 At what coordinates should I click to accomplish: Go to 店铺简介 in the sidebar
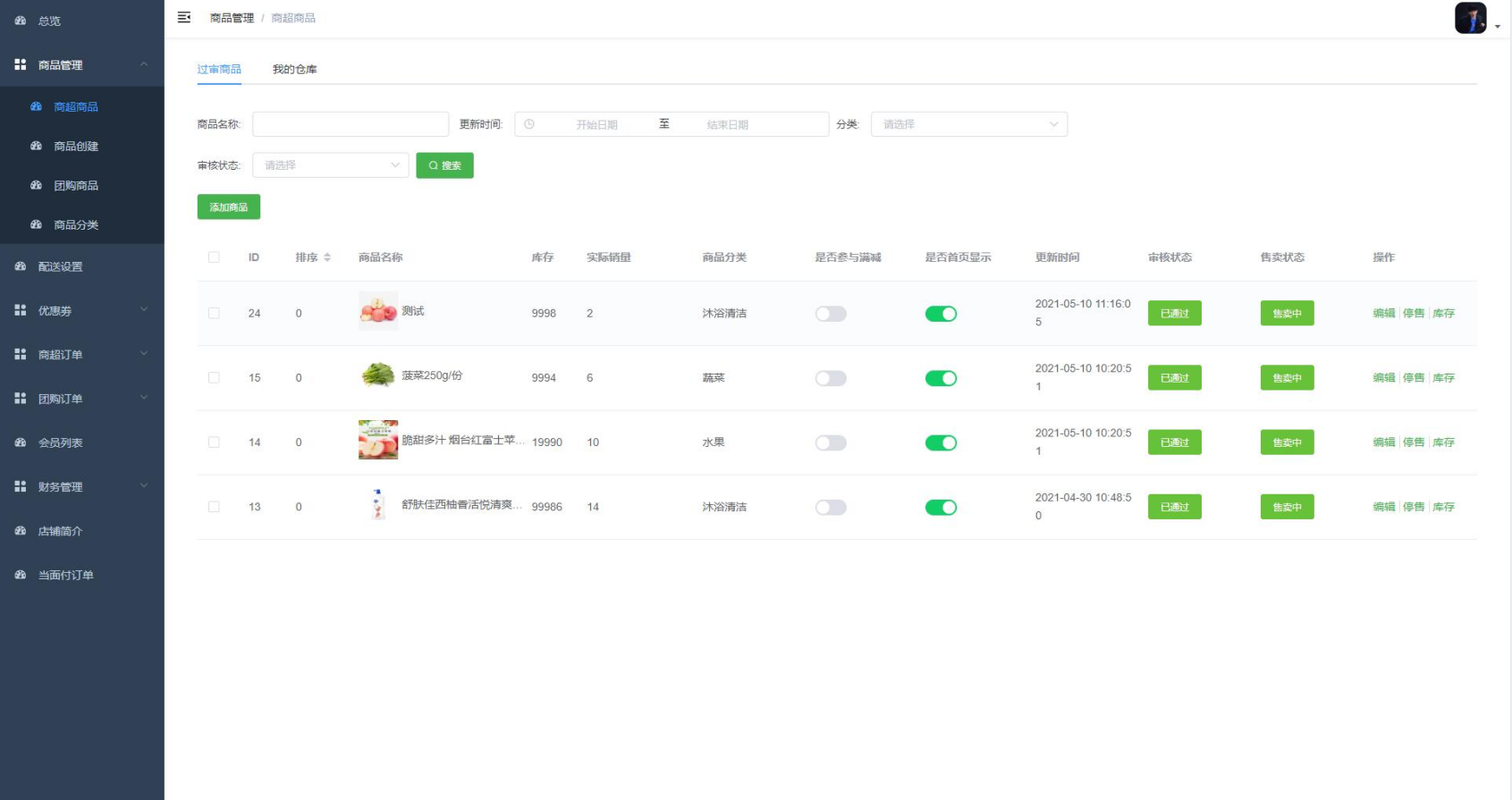tap(60, 531)
